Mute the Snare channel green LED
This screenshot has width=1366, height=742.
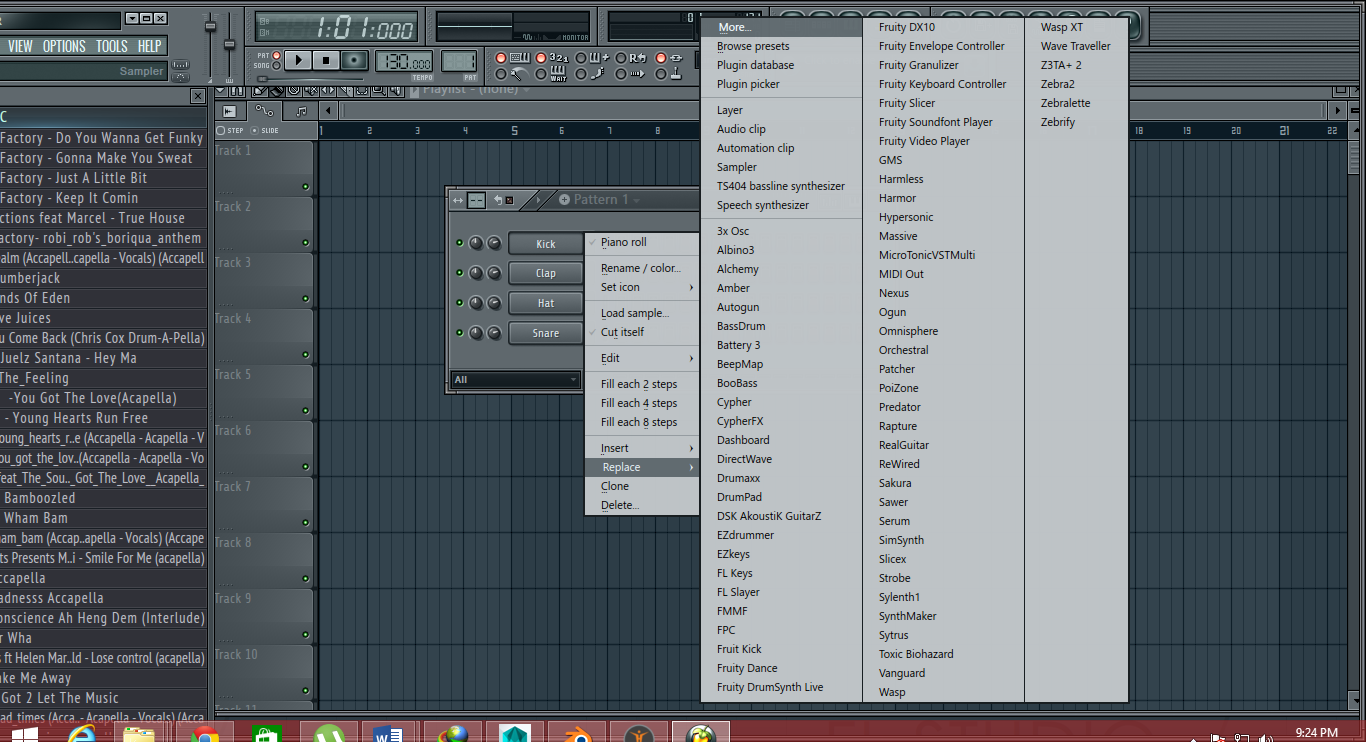(x=459, y=333)
